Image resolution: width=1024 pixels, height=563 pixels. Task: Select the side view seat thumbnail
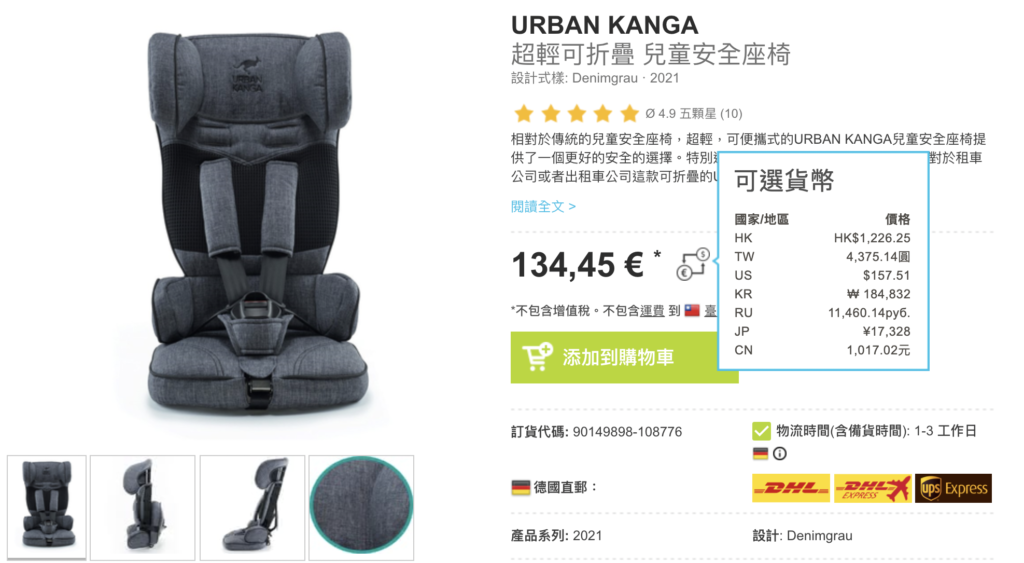[x=252, y=507]
